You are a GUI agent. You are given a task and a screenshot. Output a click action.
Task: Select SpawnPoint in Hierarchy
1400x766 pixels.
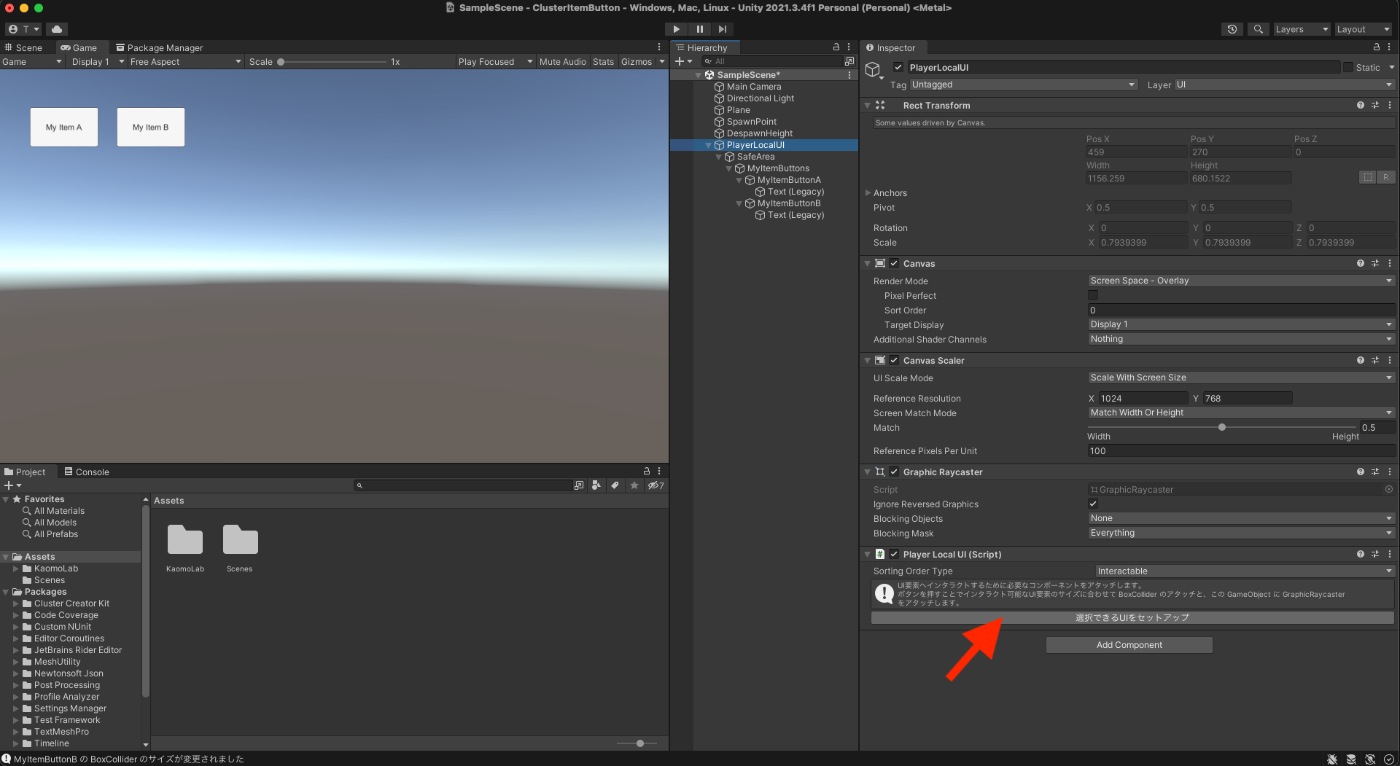751,121
